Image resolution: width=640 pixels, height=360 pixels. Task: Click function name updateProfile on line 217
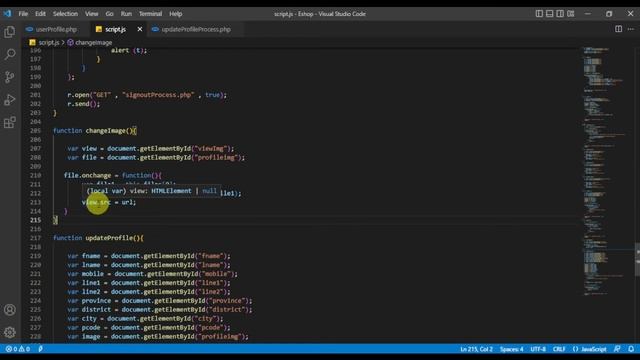pos(109,238)
